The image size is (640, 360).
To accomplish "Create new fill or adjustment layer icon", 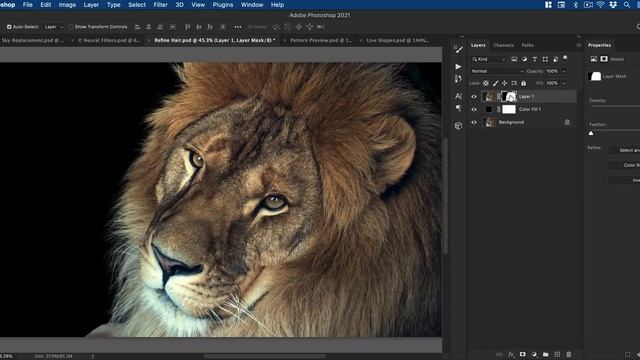I will (534, 354).
